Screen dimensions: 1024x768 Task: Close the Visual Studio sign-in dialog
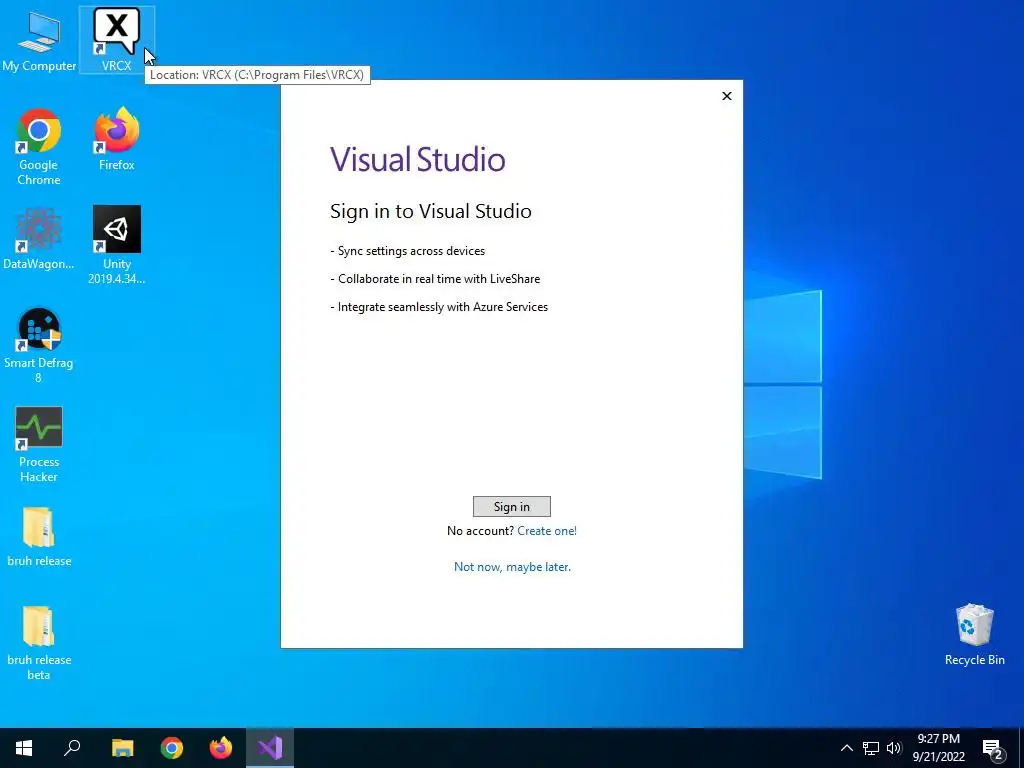pos(727,96)
